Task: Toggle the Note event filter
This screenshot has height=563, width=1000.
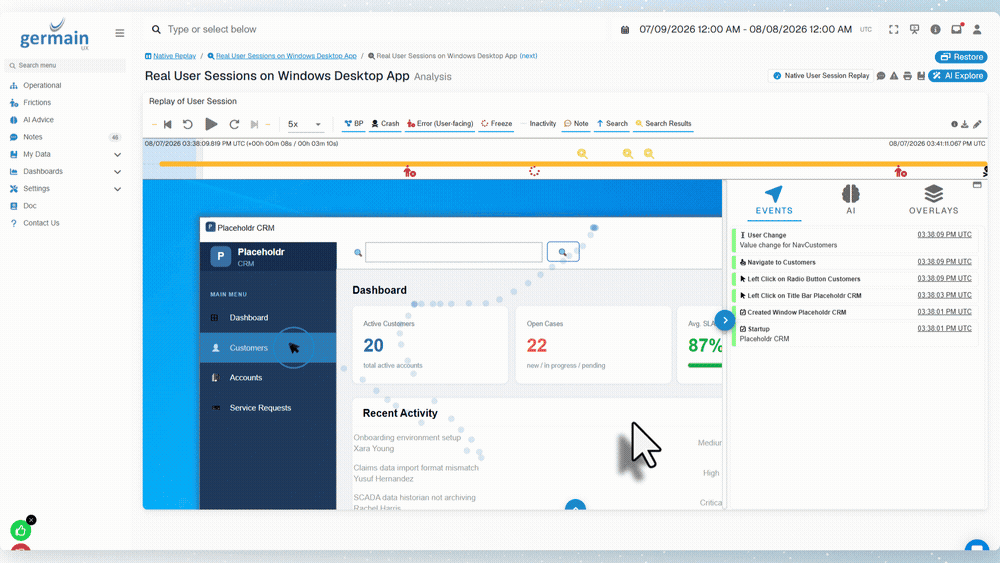Action: 576,124
